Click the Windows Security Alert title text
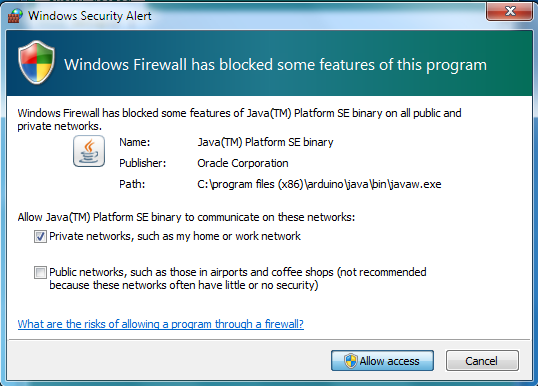Viewport: 538px width, 386px height. point(90,16)
